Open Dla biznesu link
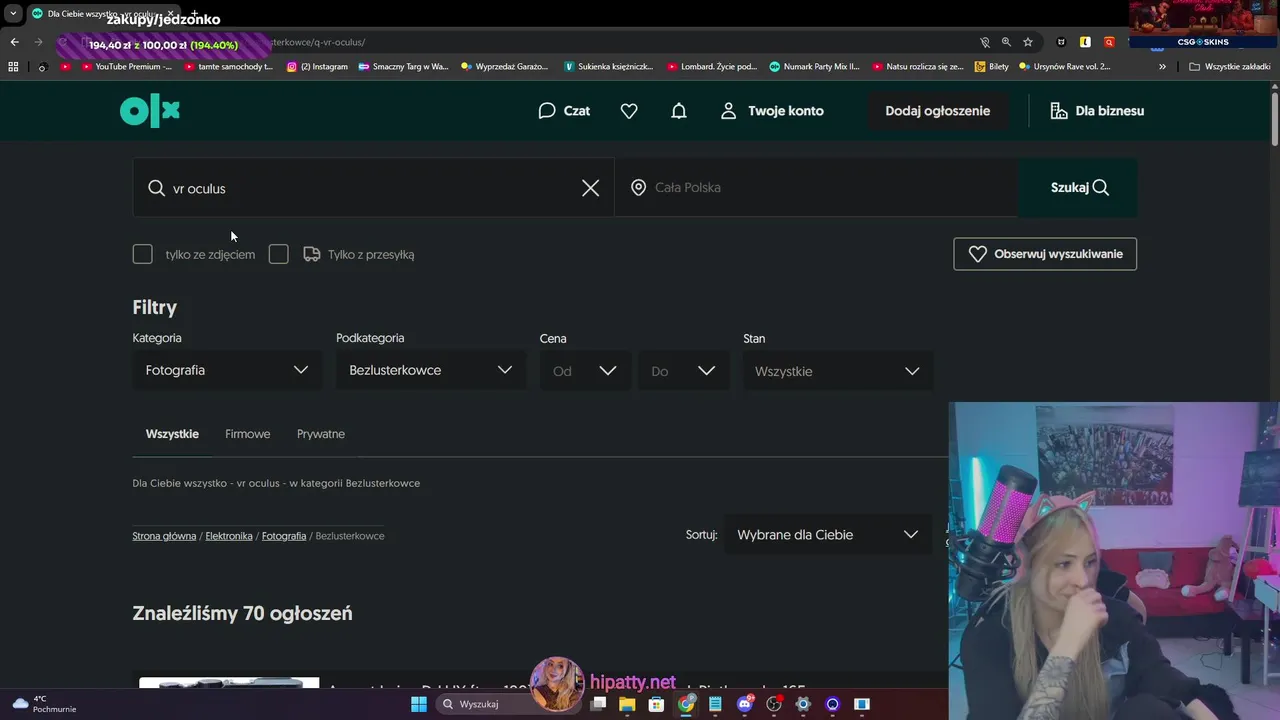The image size is (1280, 720). pyautogui.click(x=1097, y=111)
